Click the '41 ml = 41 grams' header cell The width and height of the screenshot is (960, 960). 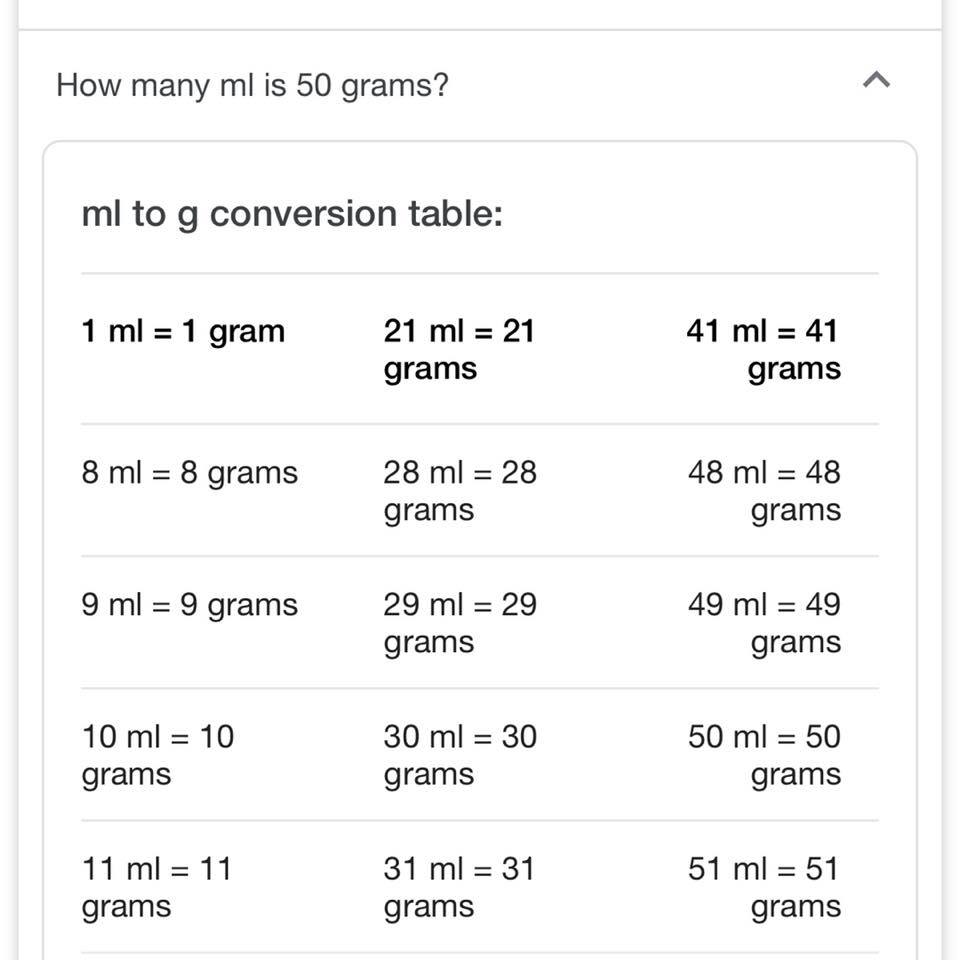point(763,350)
